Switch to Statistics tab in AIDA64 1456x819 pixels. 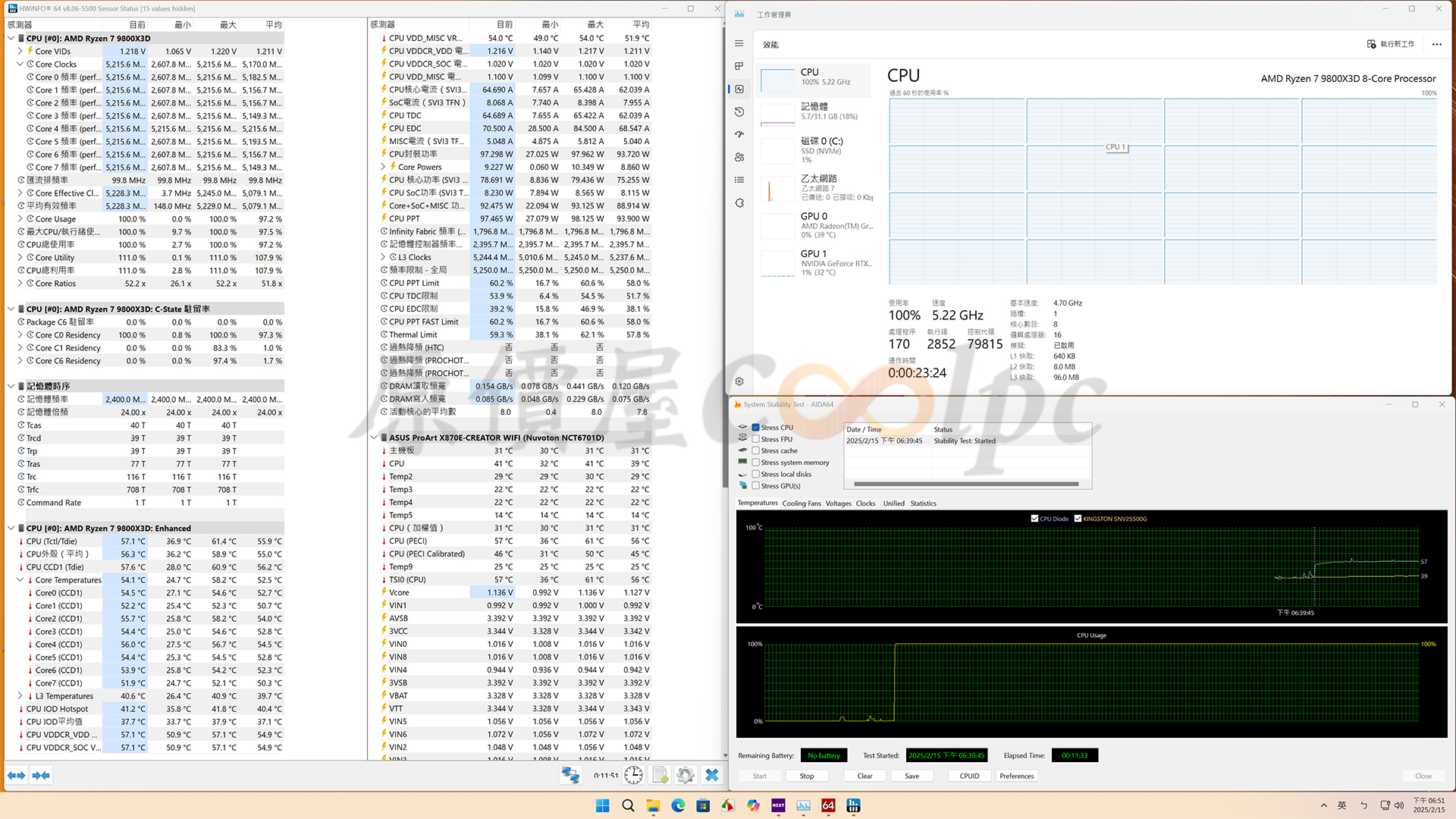(923, 504)
